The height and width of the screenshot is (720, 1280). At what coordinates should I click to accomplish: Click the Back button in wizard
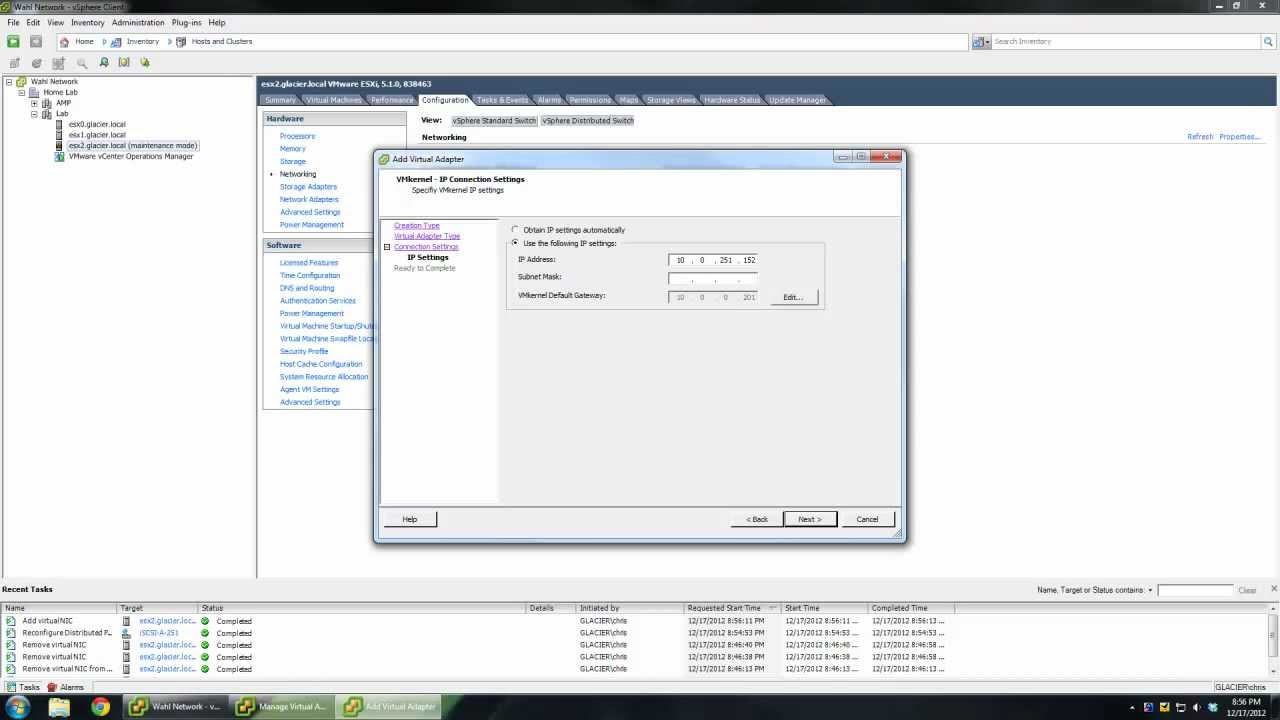(x=757, y=519)
